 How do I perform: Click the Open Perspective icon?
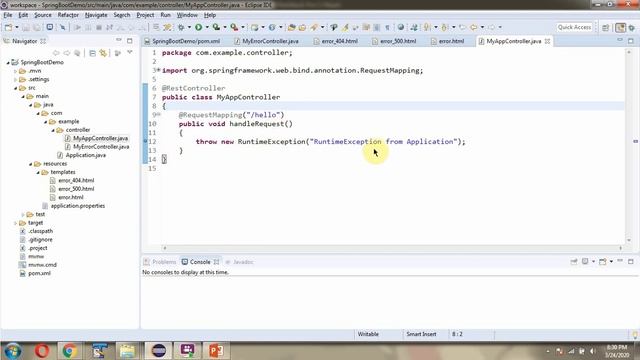pyautogui.click(x=606, y=27)
